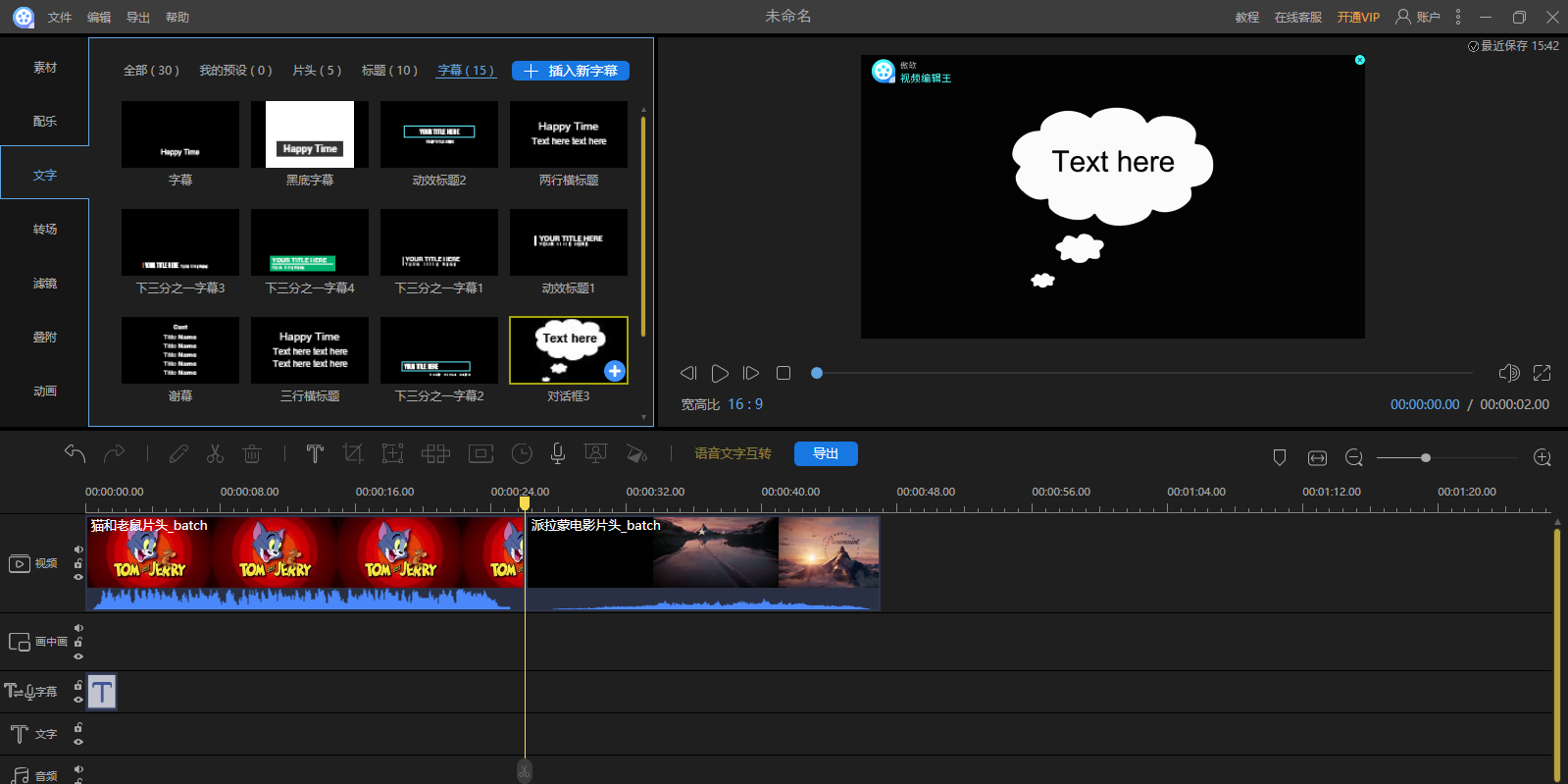Open the 转场 sidebar panel

tap(45, 230)
